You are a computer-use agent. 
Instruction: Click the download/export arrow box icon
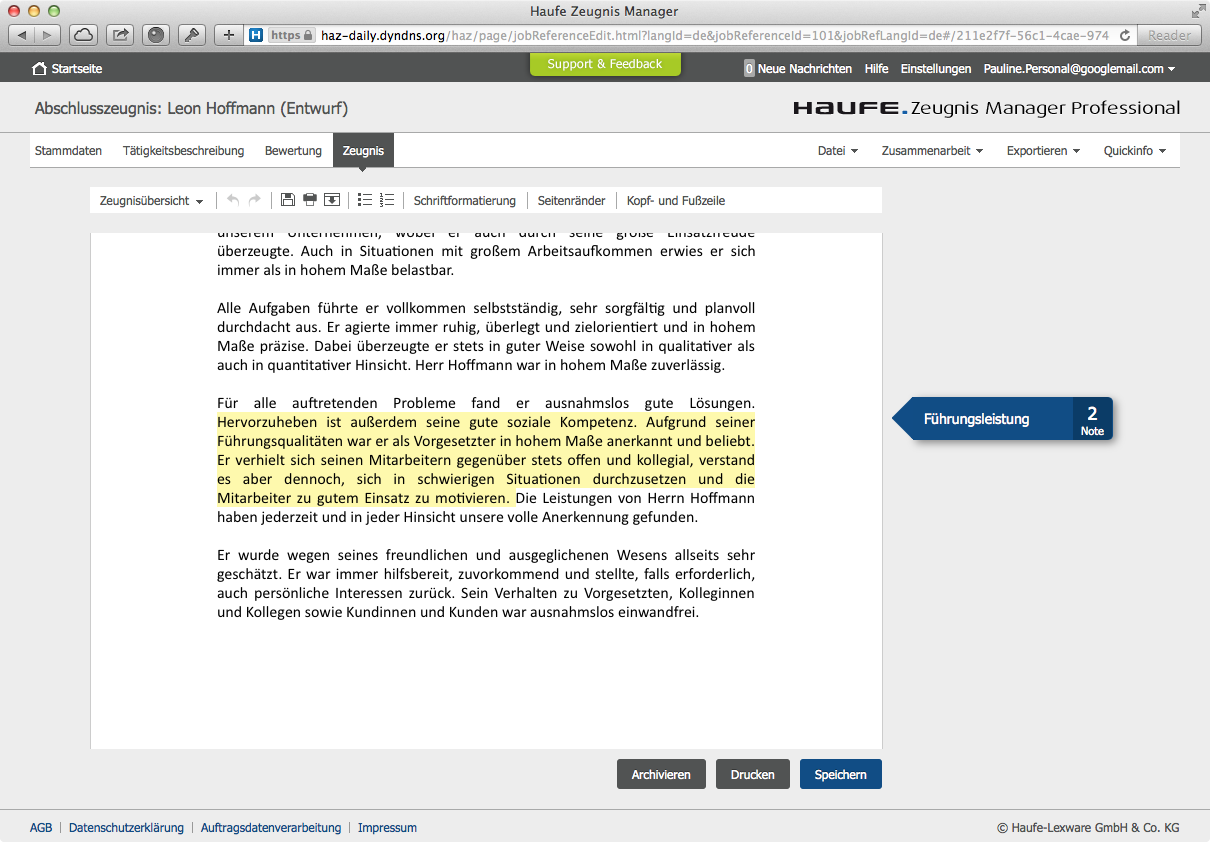332,200
